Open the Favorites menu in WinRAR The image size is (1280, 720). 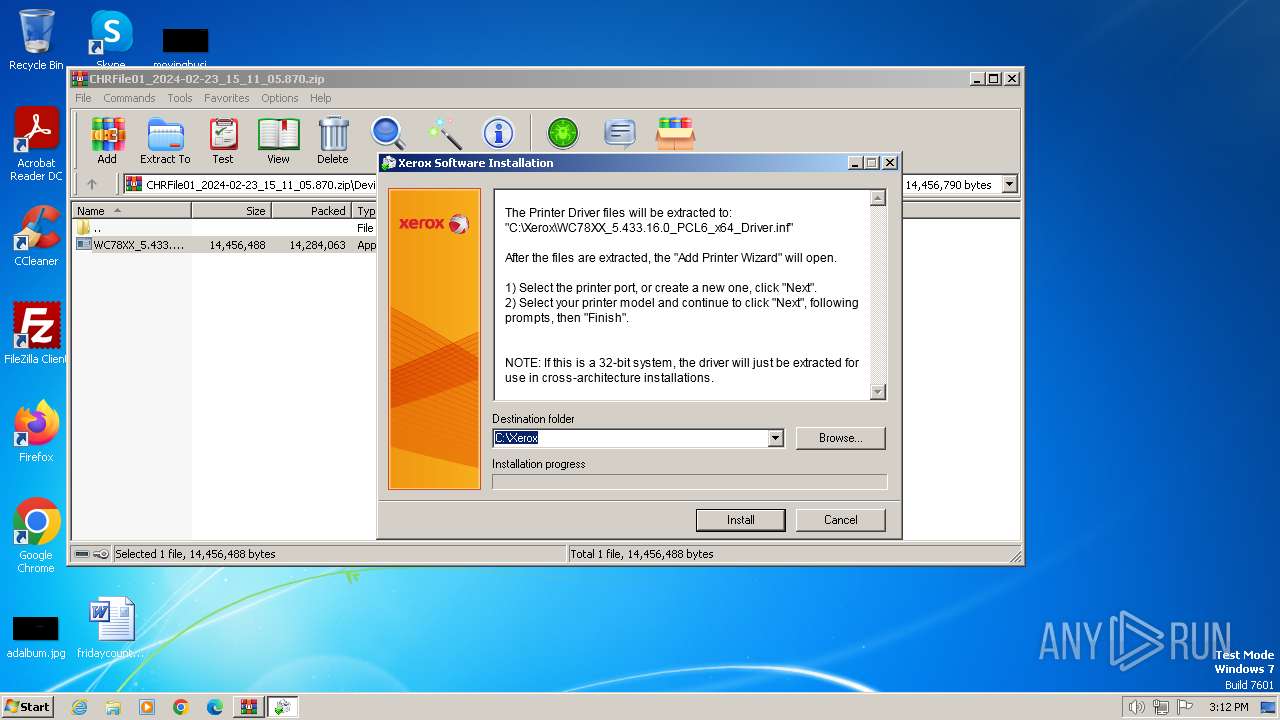pos(227,98)
